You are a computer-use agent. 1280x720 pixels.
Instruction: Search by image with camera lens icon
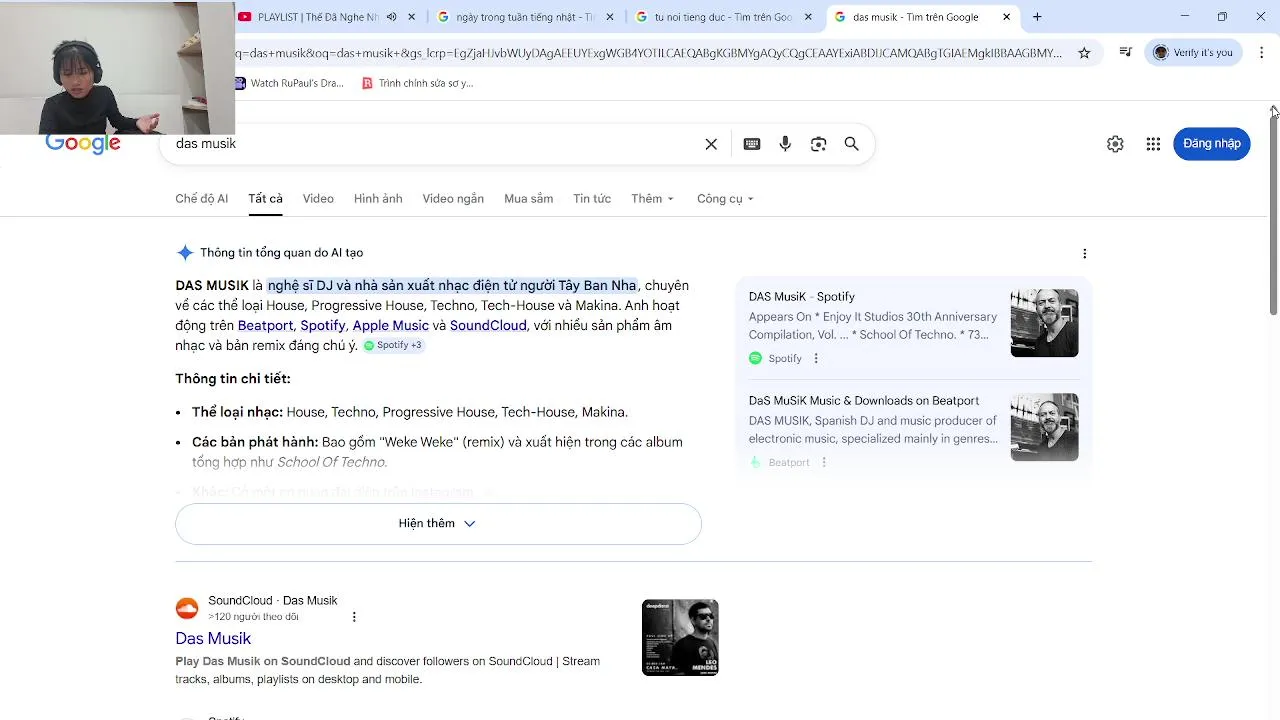point(818,144)
